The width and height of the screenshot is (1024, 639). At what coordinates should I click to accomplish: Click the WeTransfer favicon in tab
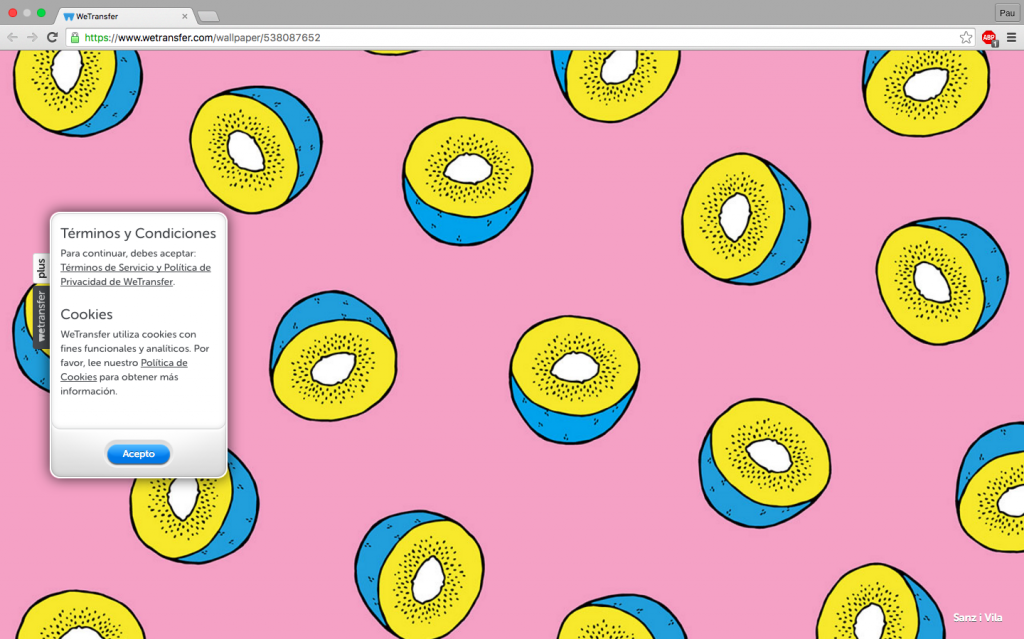click(x=69, y=16)
